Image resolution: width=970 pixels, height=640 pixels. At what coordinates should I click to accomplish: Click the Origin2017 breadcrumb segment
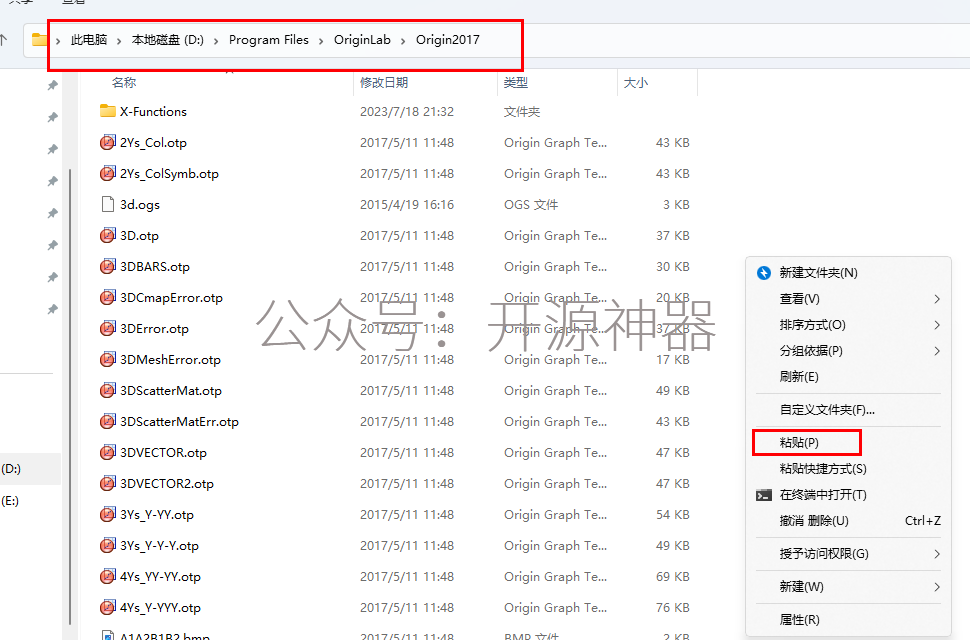(447, 40)
